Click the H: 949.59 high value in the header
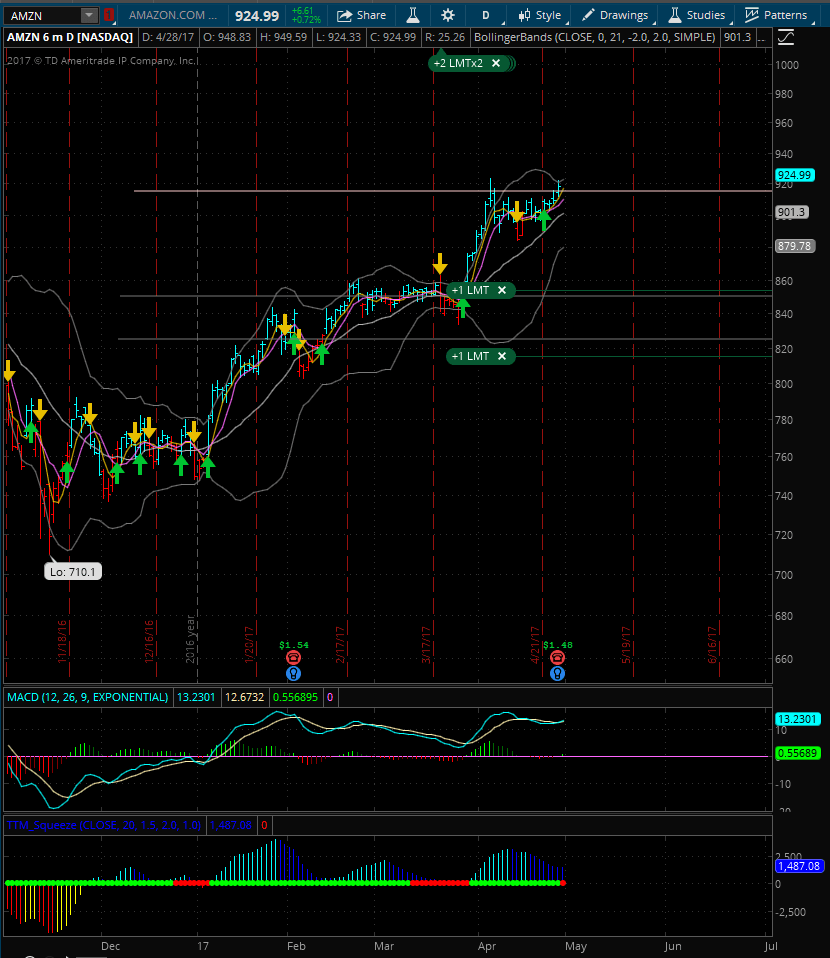The height and width of the screenshot is (958, 830). 284,37
